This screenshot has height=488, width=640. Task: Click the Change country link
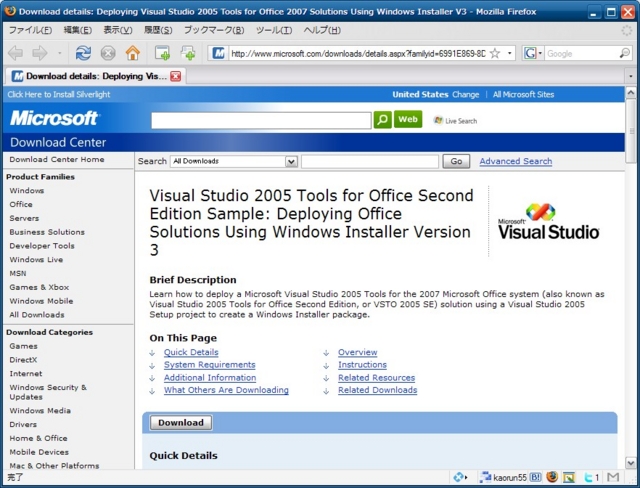pyautogui.click(x=465, y=95)
